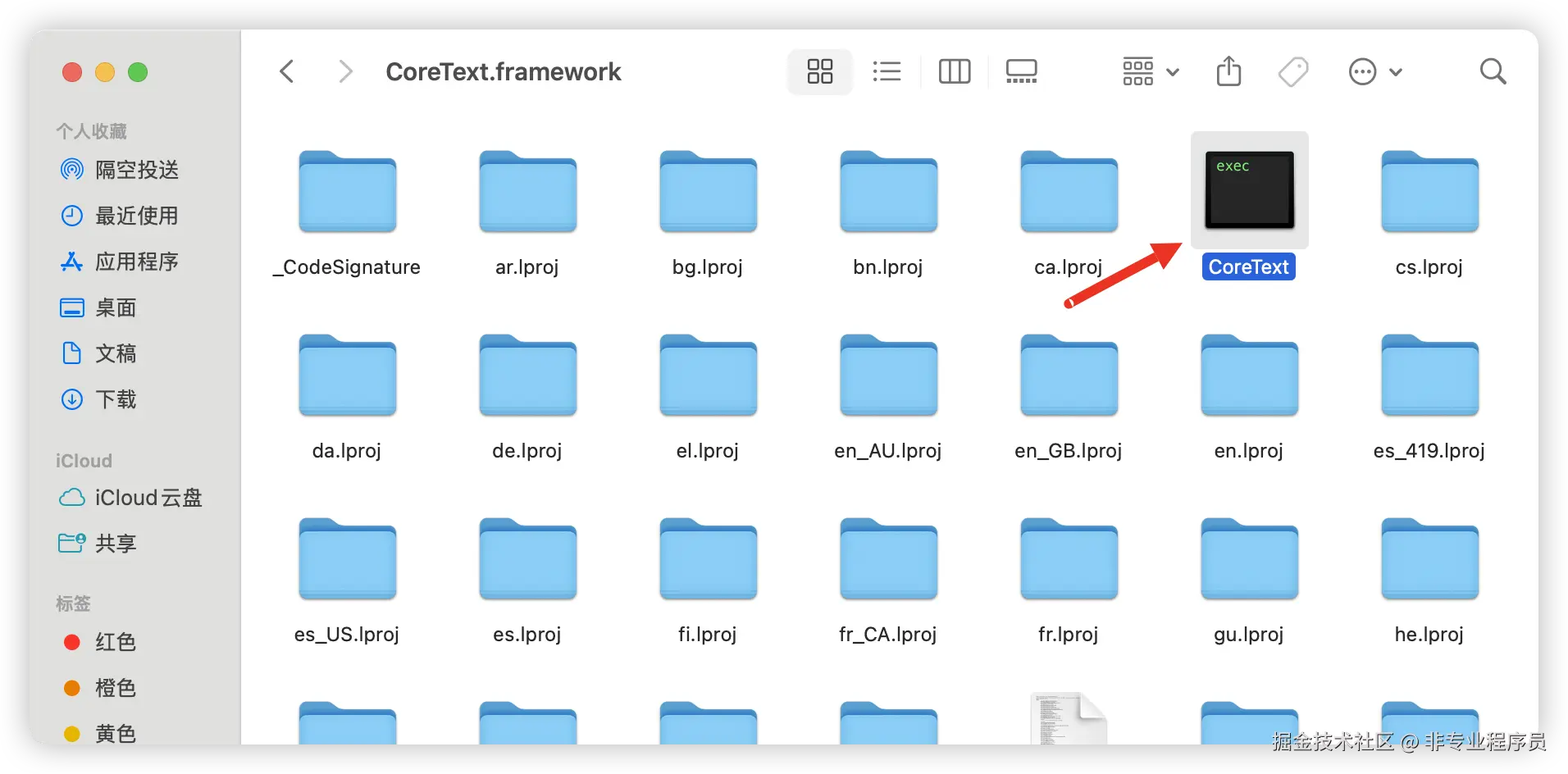Click the green fullscreen window button
The height and width of the screenshot is (774, 1568).
[x=138, y=72]
